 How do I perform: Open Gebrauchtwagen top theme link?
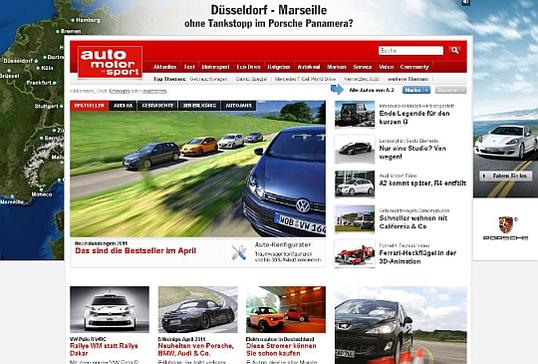(208, 79)
